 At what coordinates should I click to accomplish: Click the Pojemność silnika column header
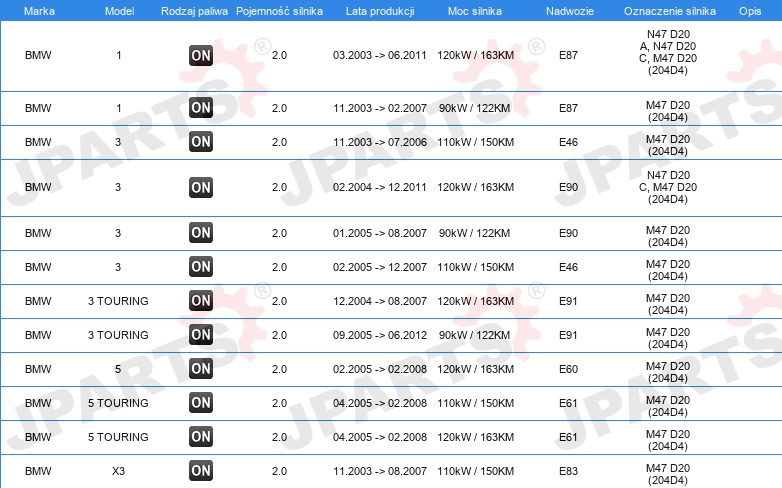pos(279,11)
